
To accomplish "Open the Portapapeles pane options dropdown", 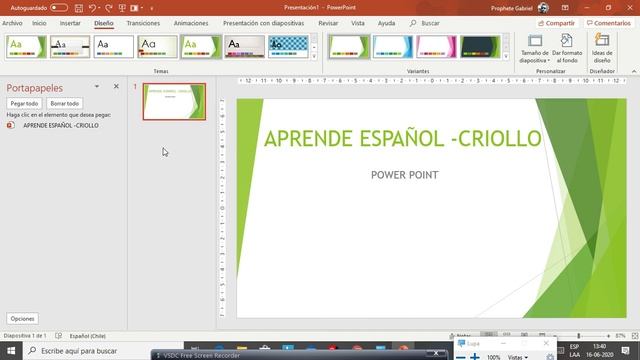I will tap(97, 87).
